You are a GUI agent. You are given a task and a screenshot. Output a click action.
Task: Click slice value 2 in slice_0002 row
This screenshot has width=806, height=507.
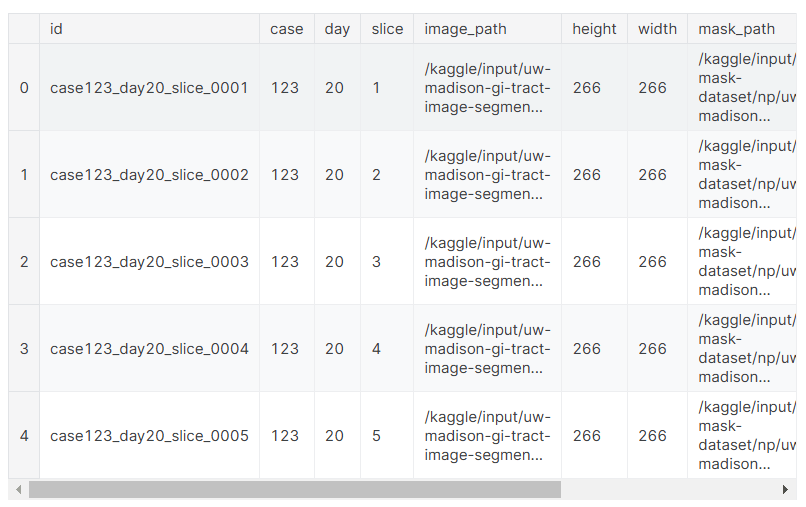(x=376, y=175)
